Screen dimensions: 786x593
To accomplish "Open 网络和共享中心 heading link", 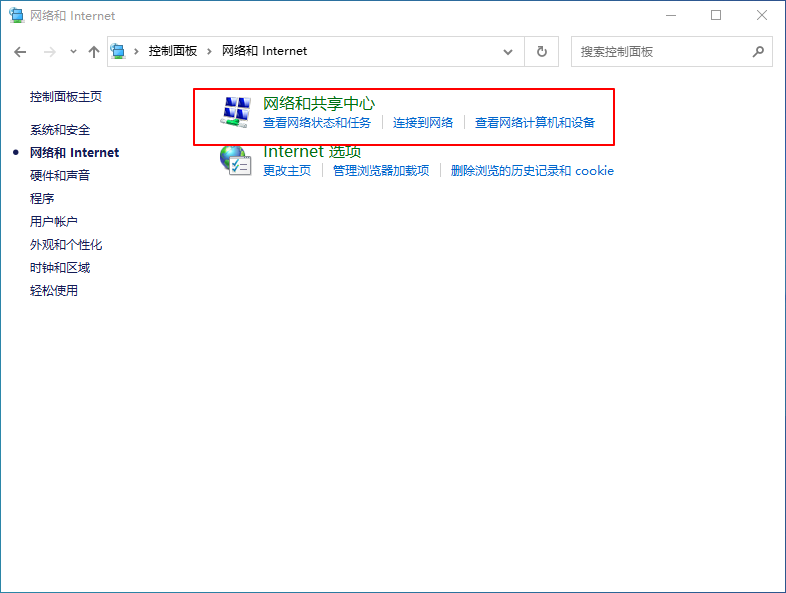I will (x=318, y=103).
